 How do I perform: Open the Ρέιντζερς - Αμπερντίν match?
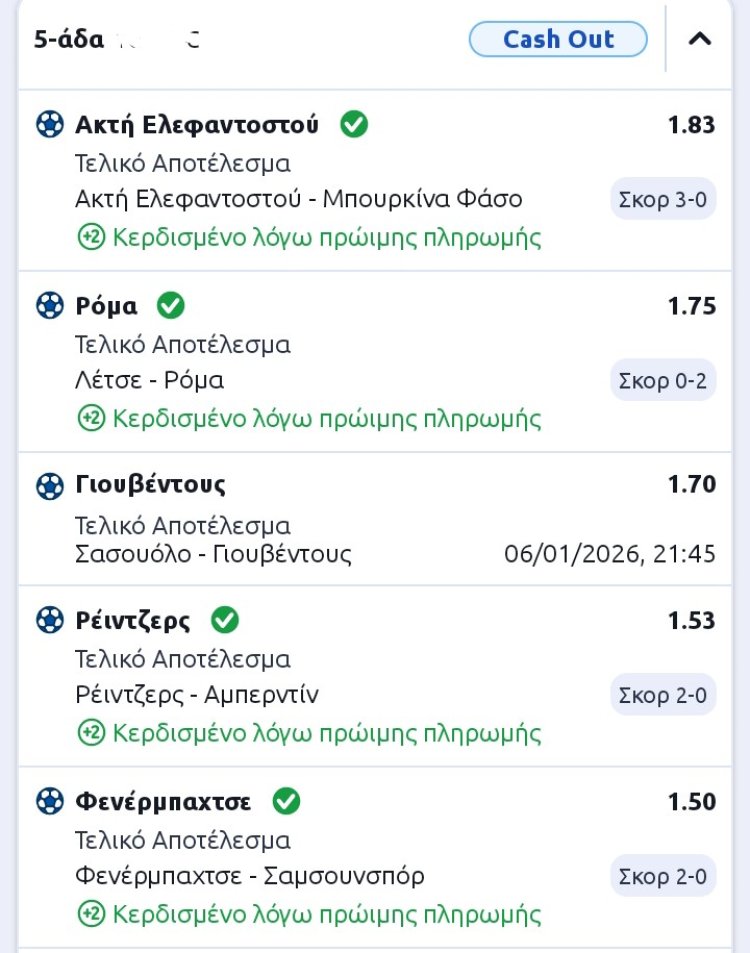click(x=197, y=695)
